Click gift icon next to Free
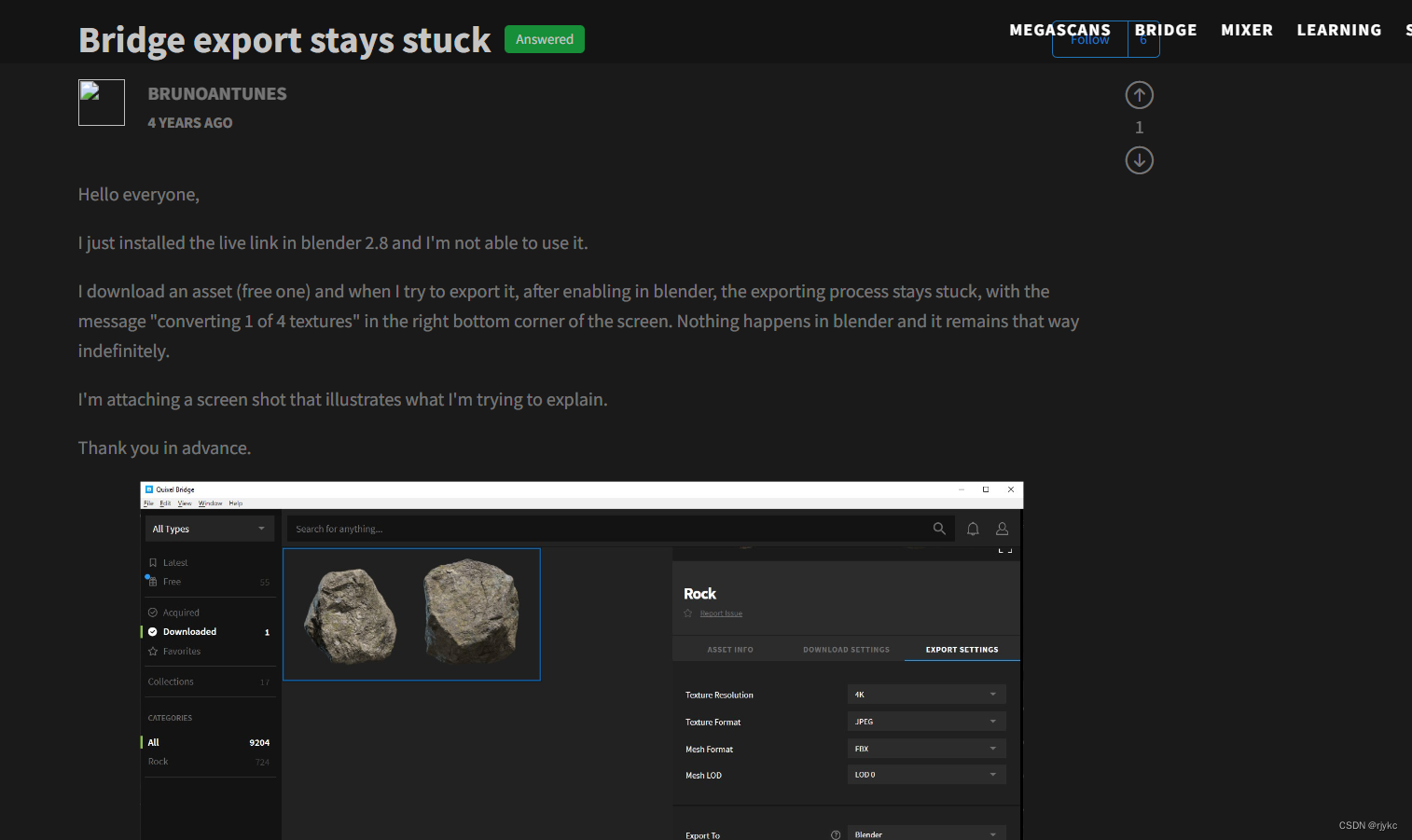The width and height of the screenshot is (1412, 840). pyautogui.click(x=153, y=582)
